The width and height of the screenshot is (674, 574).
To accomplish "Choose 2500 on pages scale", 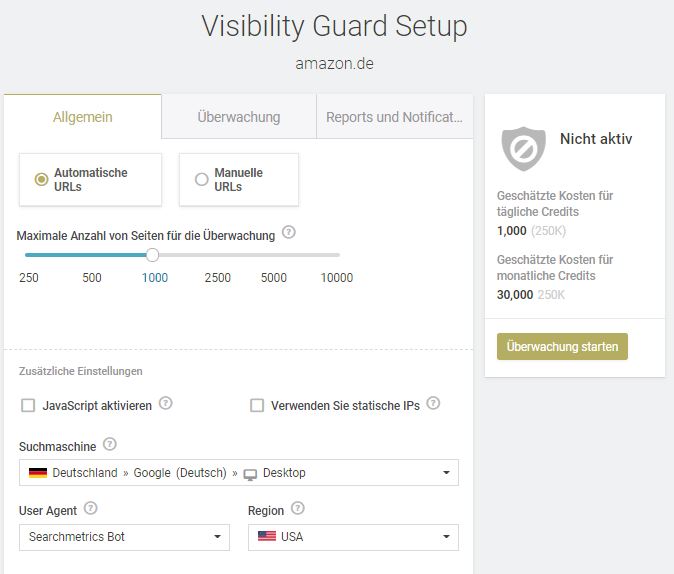I will [x=218, y=278].
